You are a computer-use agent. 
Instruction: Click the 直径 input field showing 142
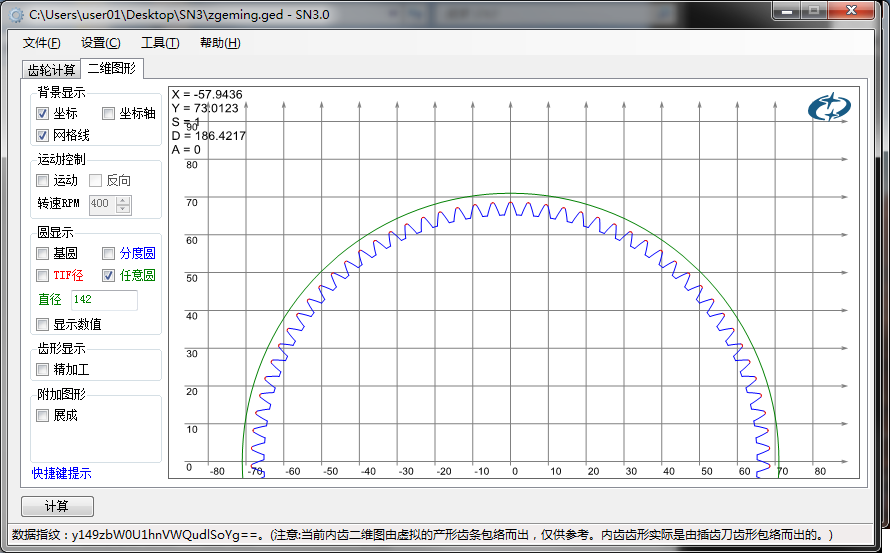104,300
